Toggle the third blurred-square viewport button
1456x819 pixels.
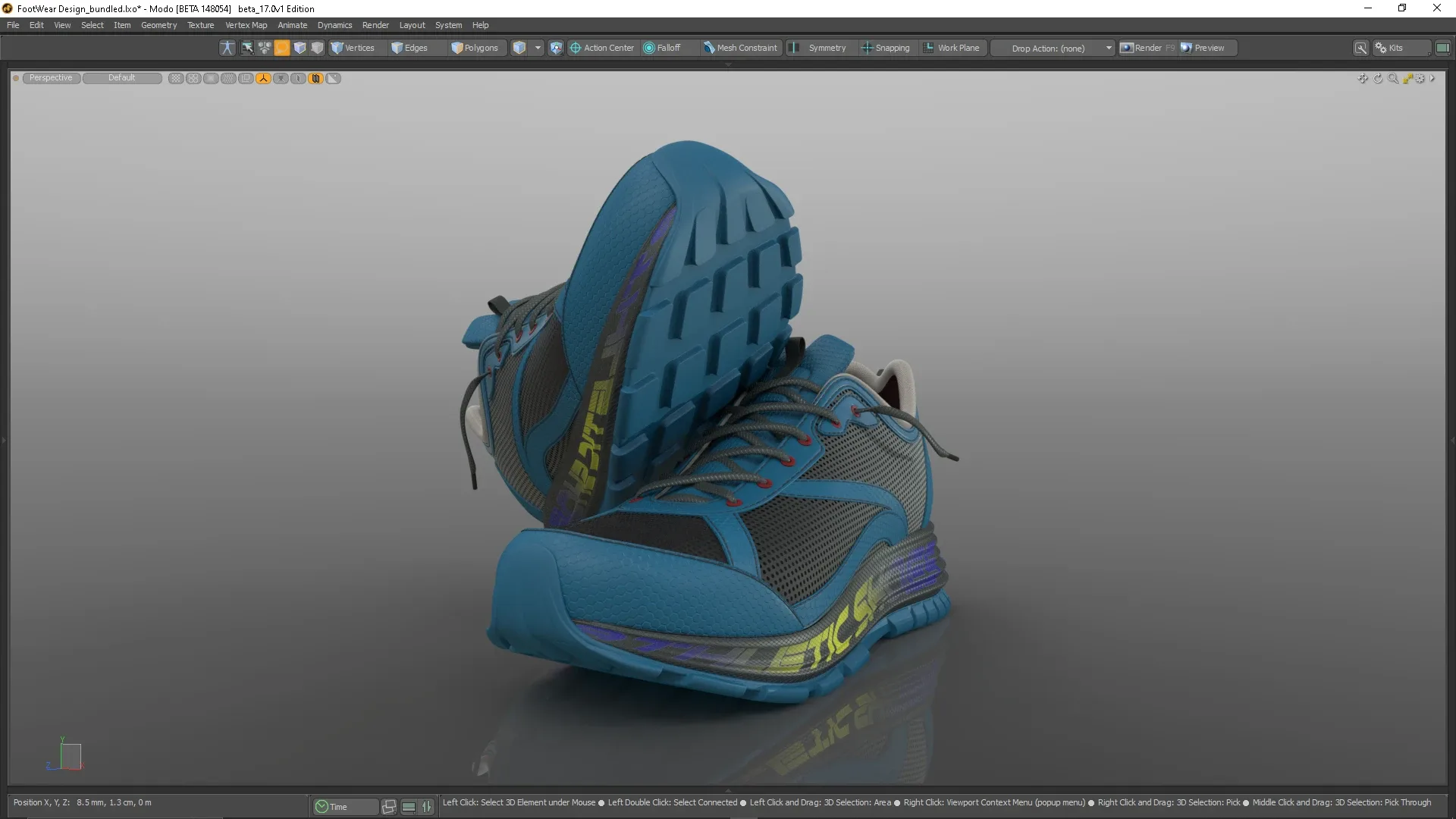(x=211, y=78)
